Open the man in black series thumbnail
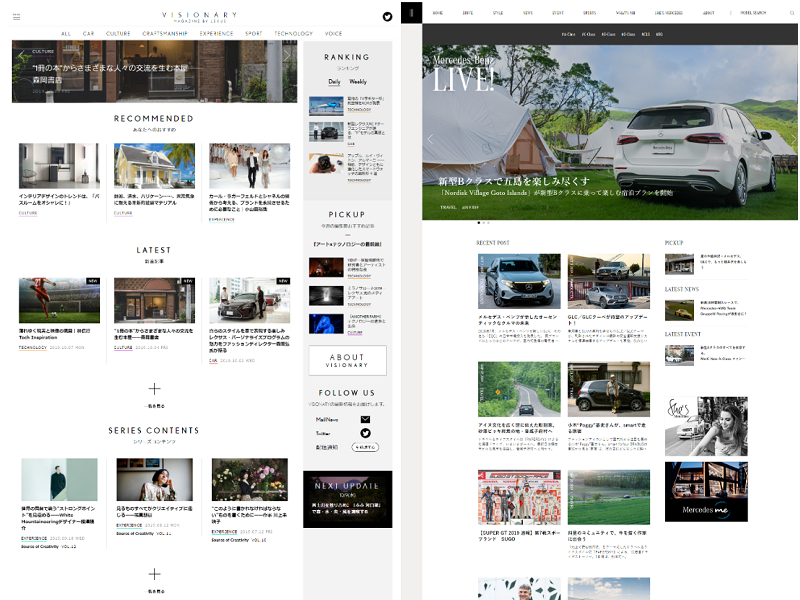Image resolution: width=800 pixels, height=600 pixels. click(x=59, y=479)
